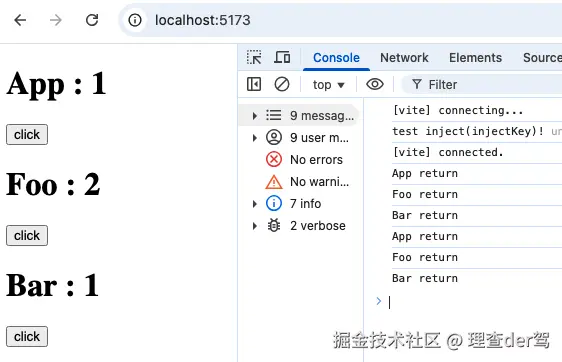Hide the console sidebar panel icon
This screenshot has width=562, height=362.
tap(254, 85)
